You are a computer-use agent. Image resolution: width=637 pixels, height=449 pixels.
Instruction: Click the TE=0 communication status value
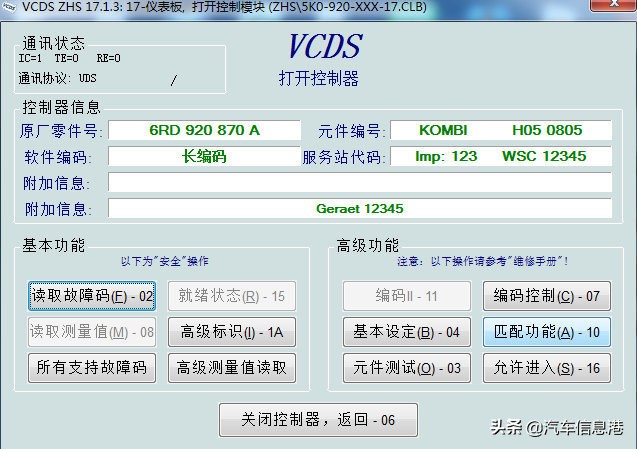point(67,58)
